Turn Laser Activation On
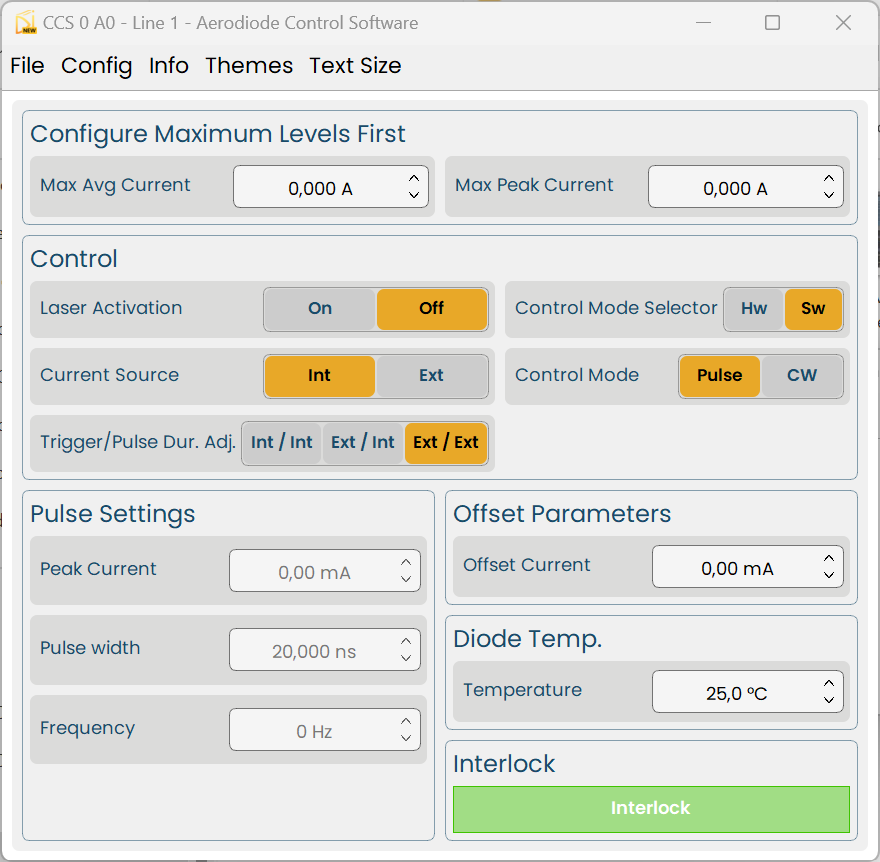Screen dimensions: 880x862 click(319, 309)
